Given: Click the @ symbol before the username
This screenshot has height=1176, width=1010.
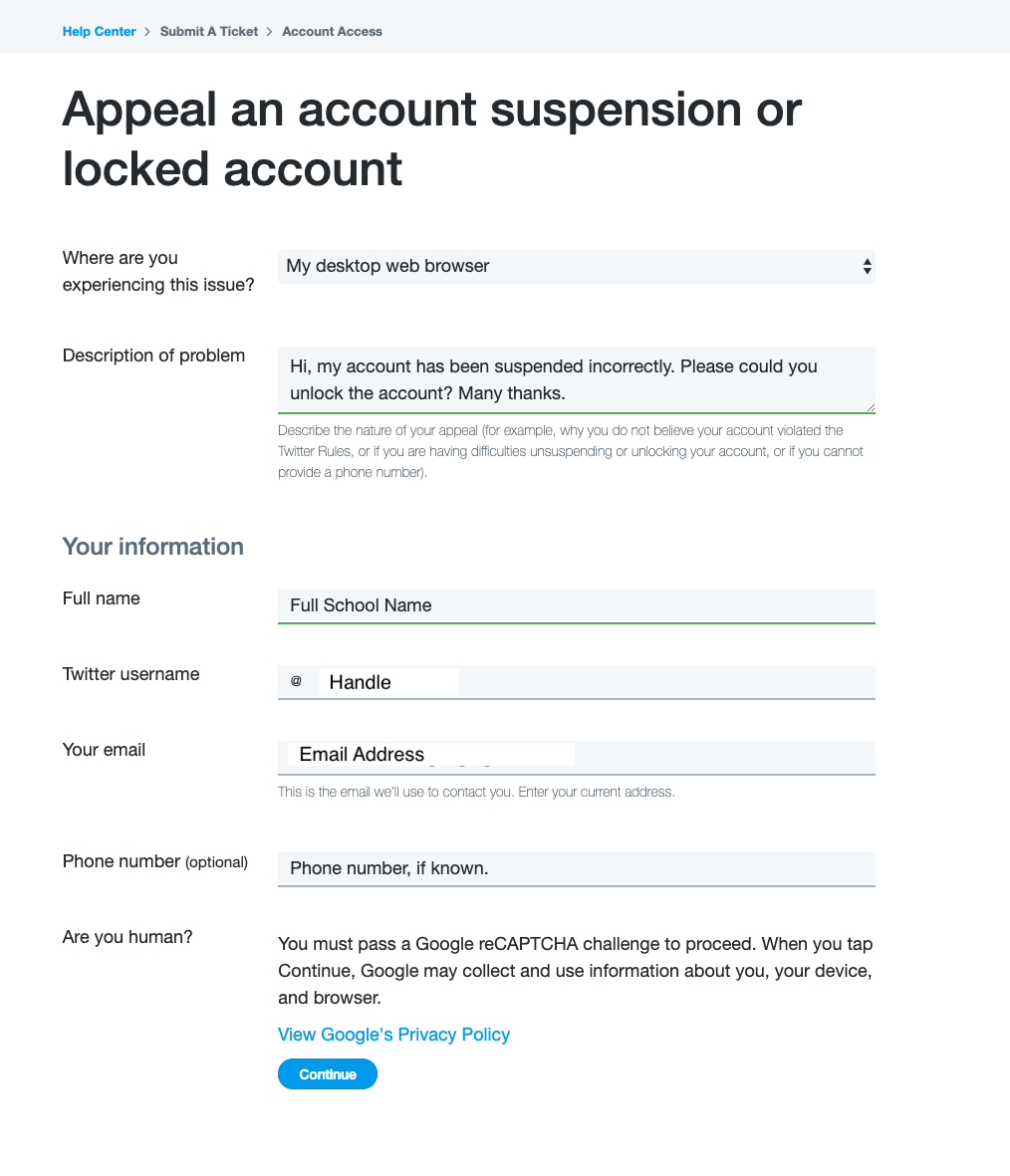Looking at the screenshot, I should pos(296,681).
